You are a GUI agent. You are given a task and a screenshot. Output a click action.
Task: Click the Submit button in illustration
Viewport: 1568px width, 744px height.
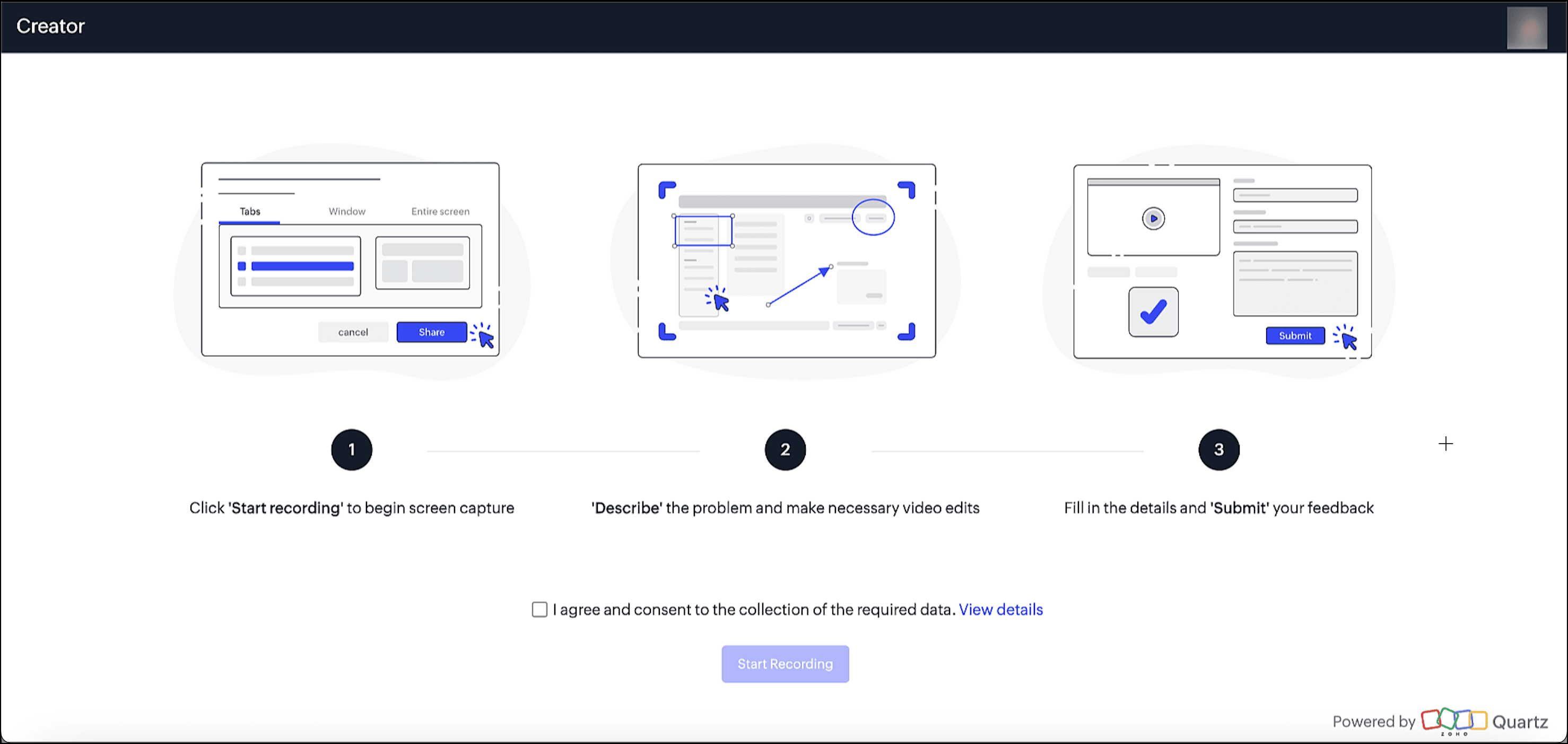point(1295,336)
